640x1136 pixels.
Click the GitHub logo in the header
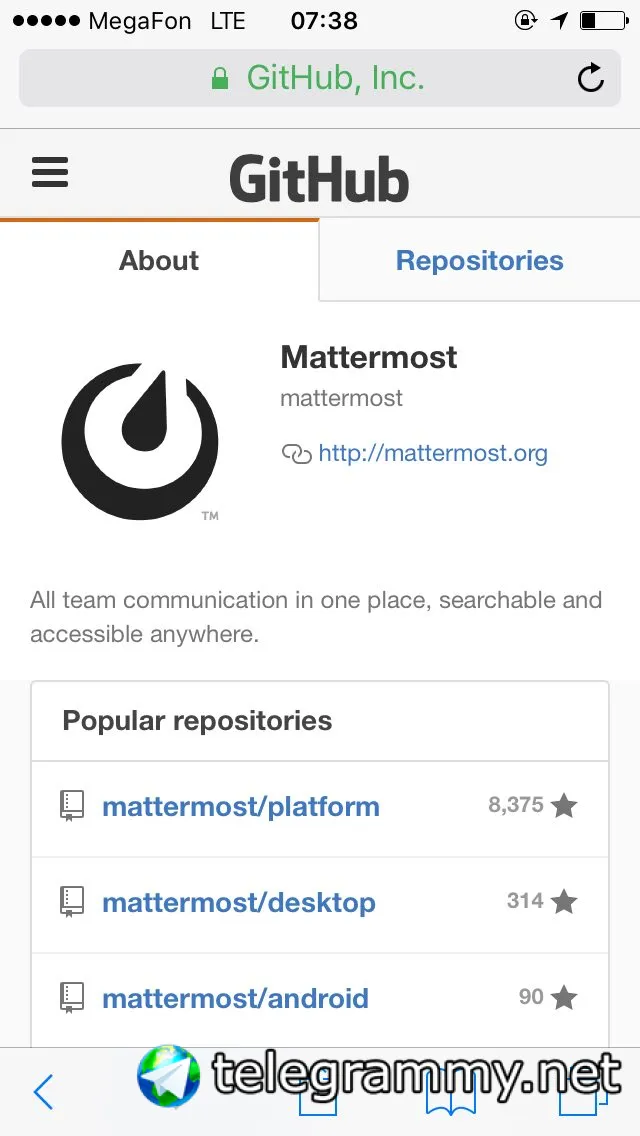pos(319,180)
